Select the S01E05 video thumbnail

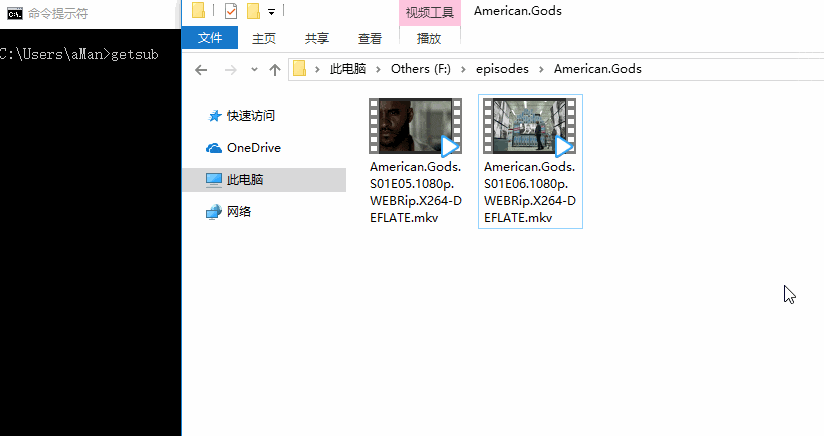click(x=415, y=126)
